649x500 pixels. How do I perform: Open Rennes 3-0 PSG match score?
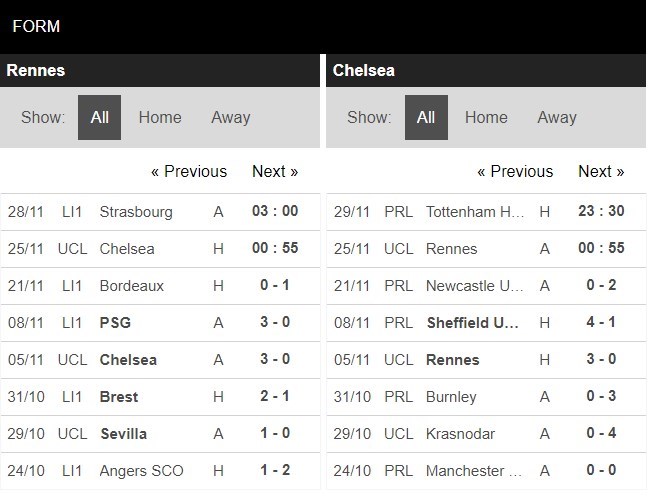pos(275,323)
